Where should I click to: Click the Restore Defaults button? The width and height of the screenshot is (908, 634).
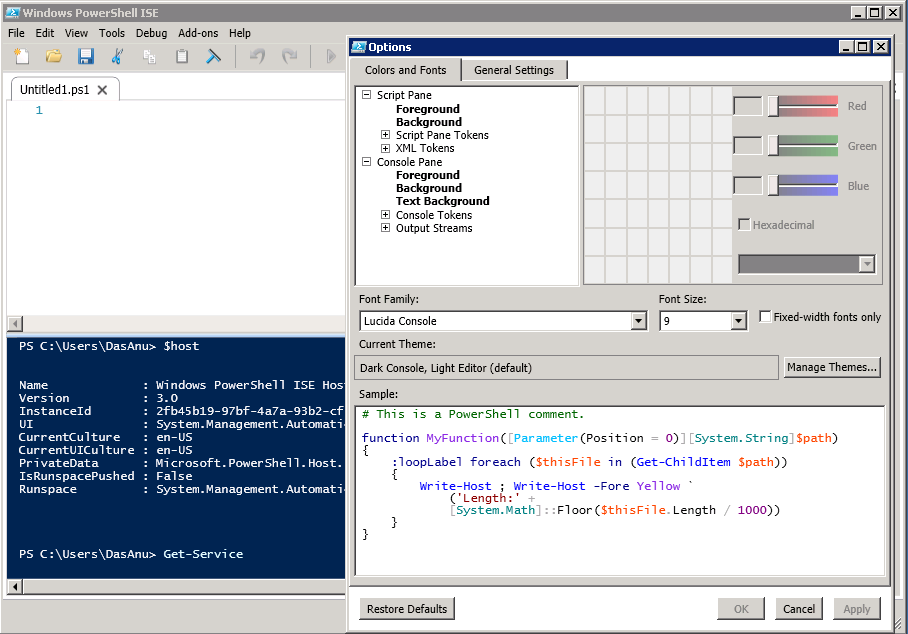click(406, 609)
